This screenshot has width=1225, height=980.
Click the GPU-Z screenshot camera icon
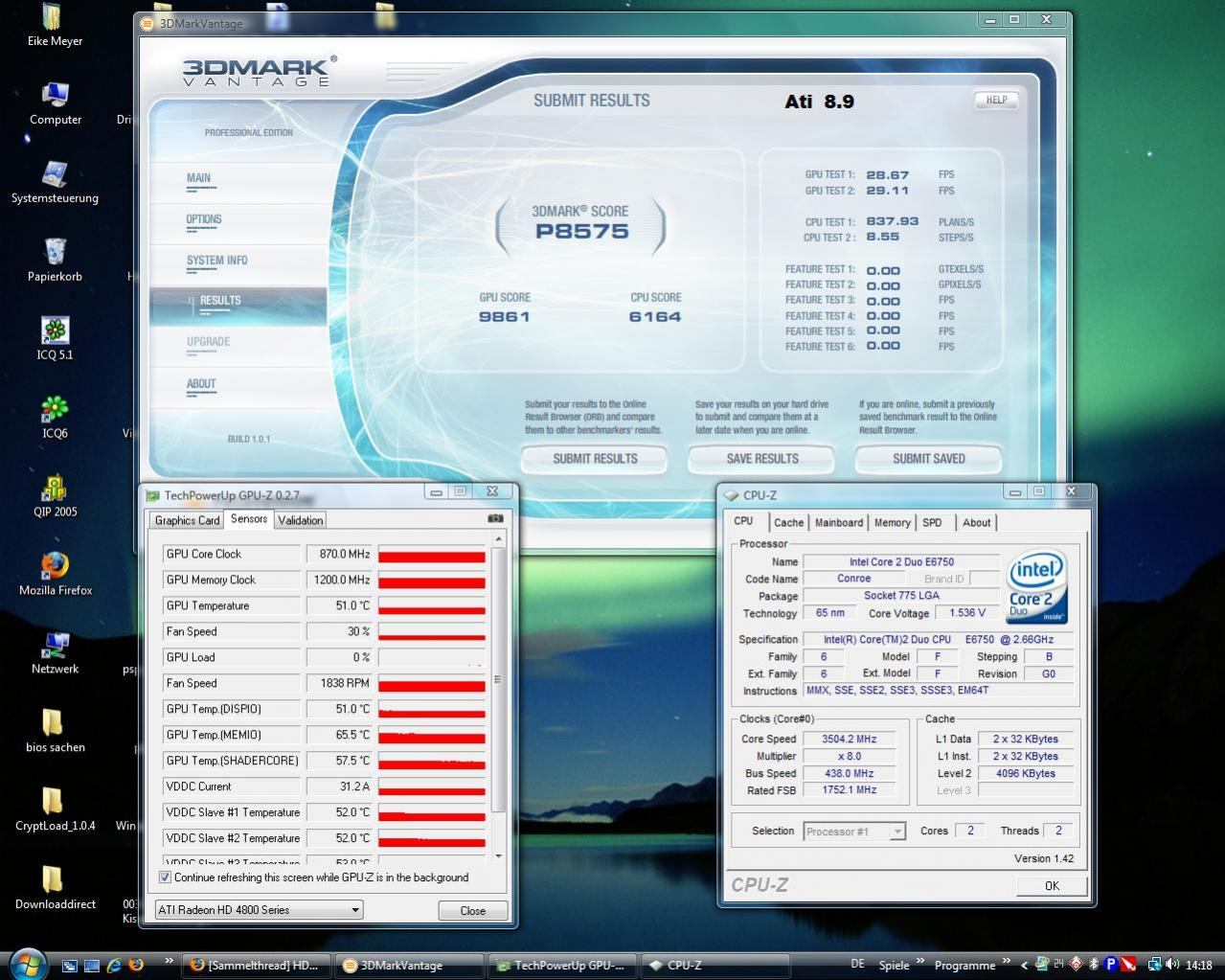pyautogui.click(x=495, y=518)
